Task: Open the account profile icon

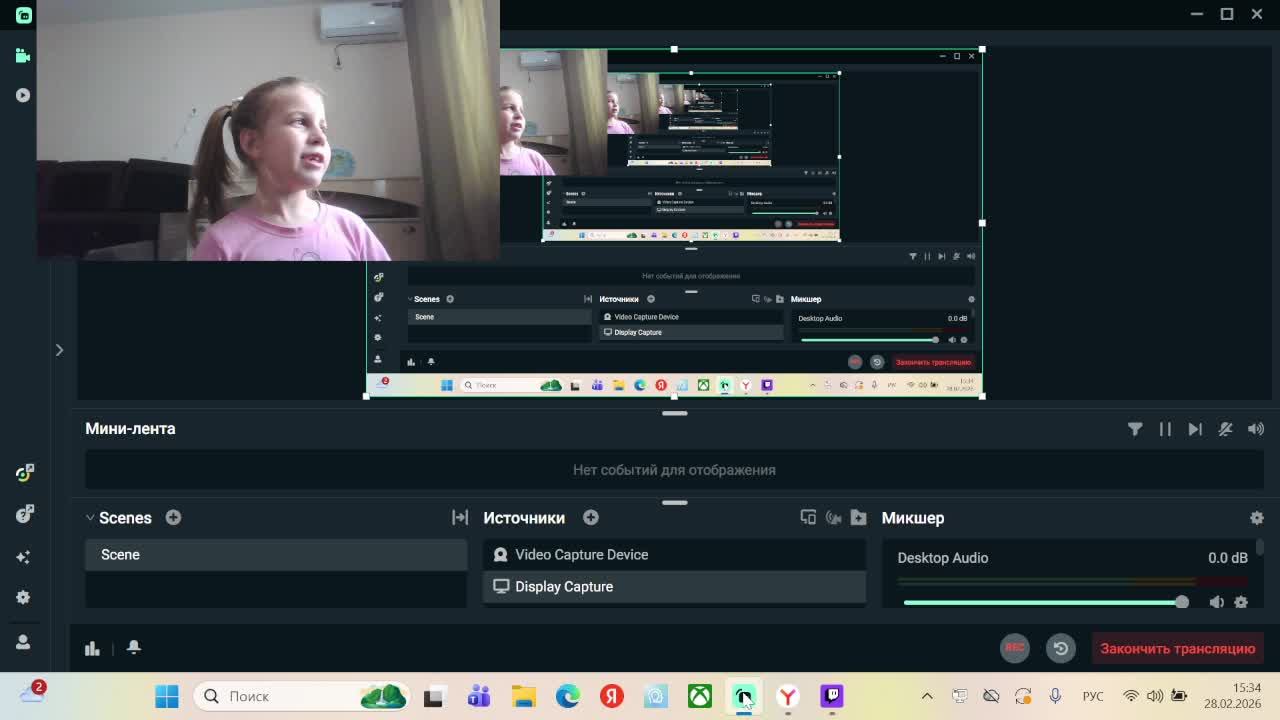Action: click(23, 642)
